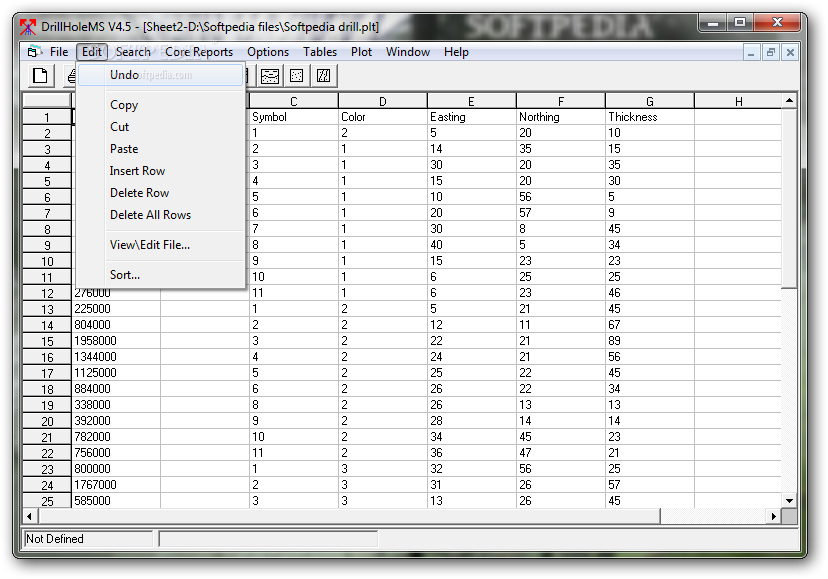Select column C header
Image resolution: width=828 pixels, height=579 pixels.
[x=294, y=101]
